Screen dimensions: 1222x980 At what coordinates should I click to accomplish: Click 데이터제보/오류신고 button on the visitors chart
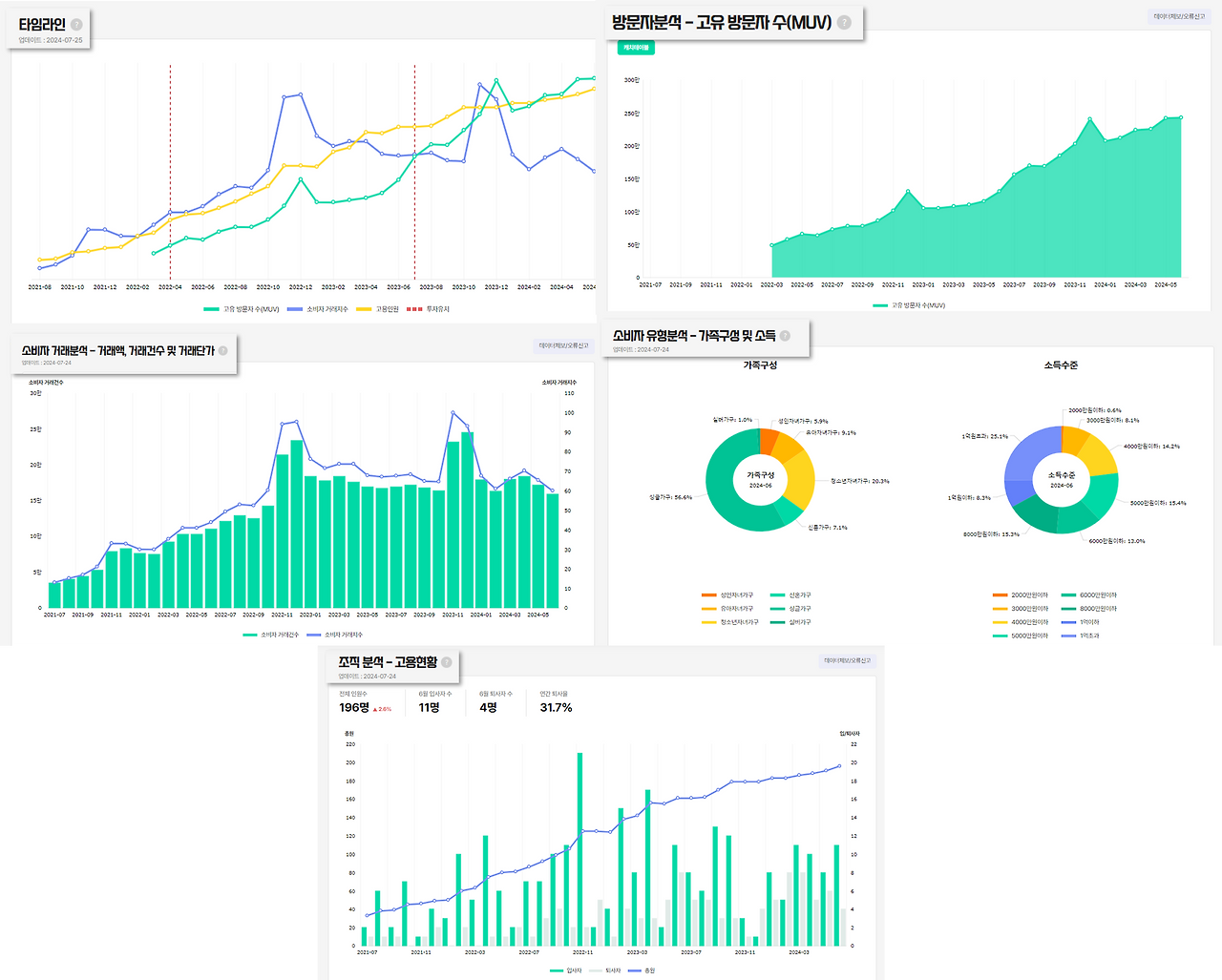[1178, 16]
